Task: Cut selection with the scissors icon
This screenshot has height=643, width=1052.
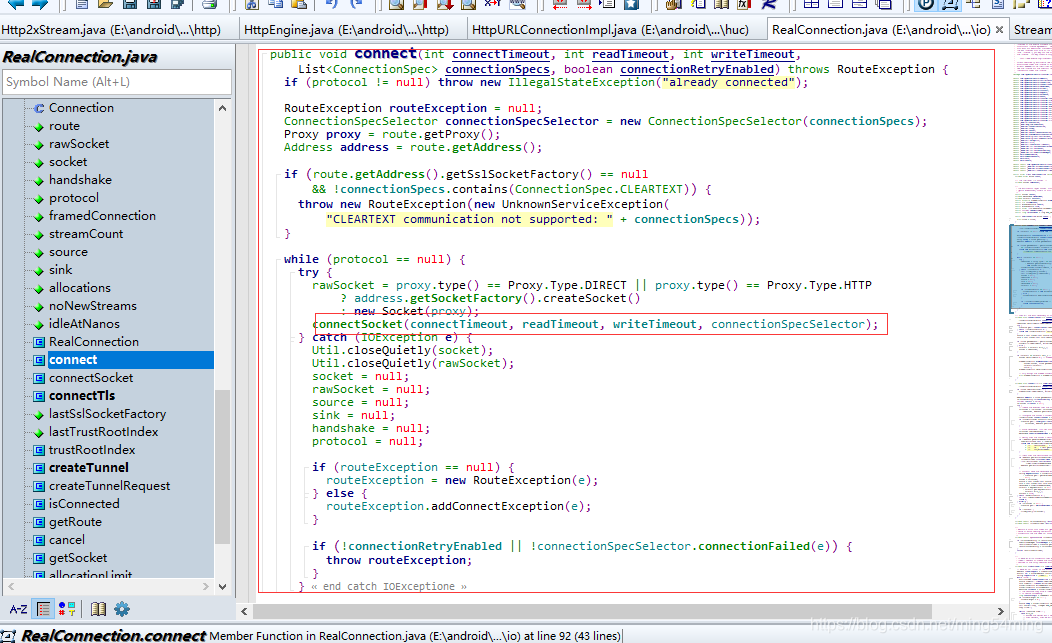Action: [252, 4]
